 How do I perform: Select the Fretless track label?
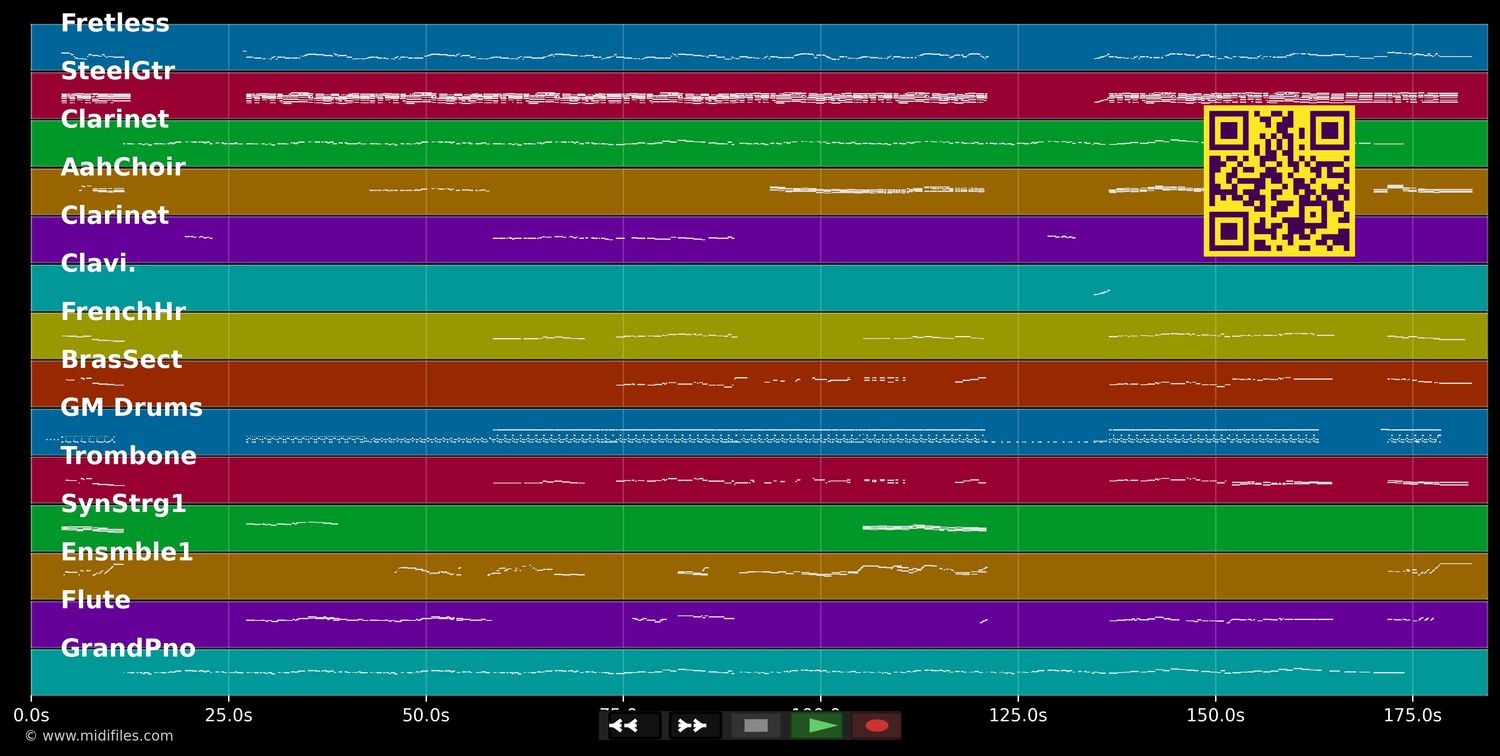[x=115, y=23]
